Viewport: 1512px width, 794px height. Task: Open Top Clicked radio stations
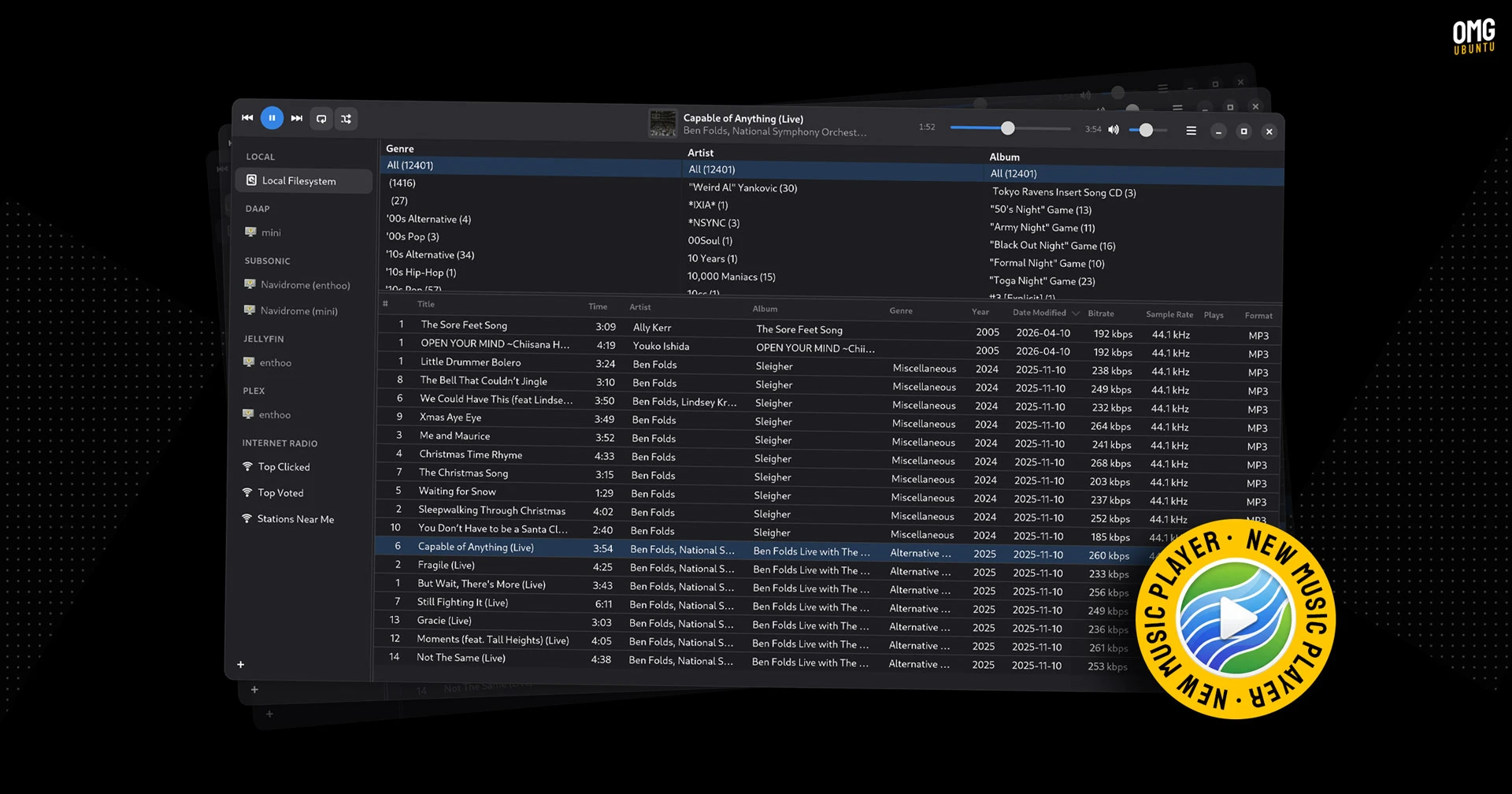283,466
